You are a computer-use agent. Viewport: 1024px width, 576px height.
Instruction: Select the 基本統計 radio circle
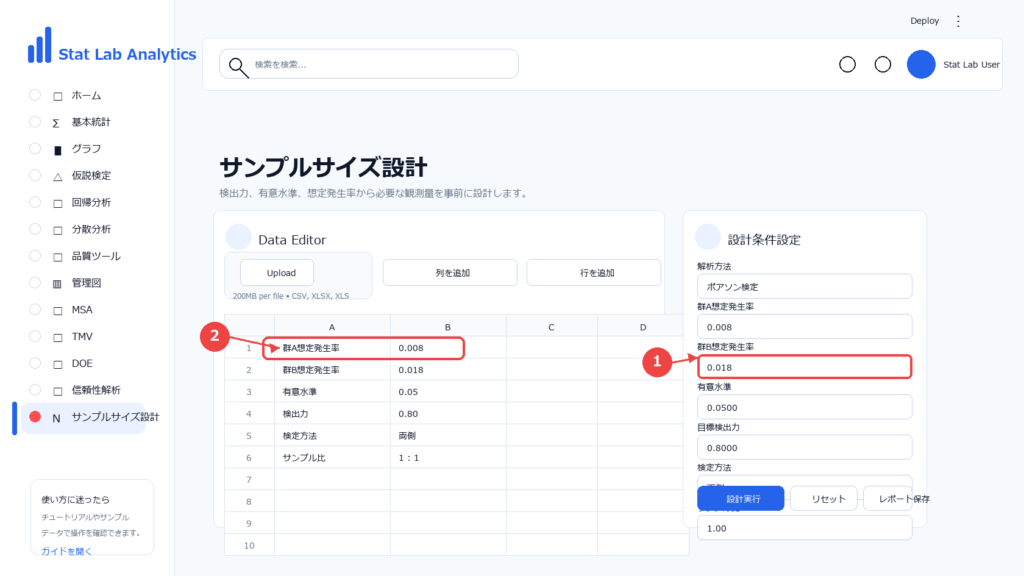tap(35, 121)
